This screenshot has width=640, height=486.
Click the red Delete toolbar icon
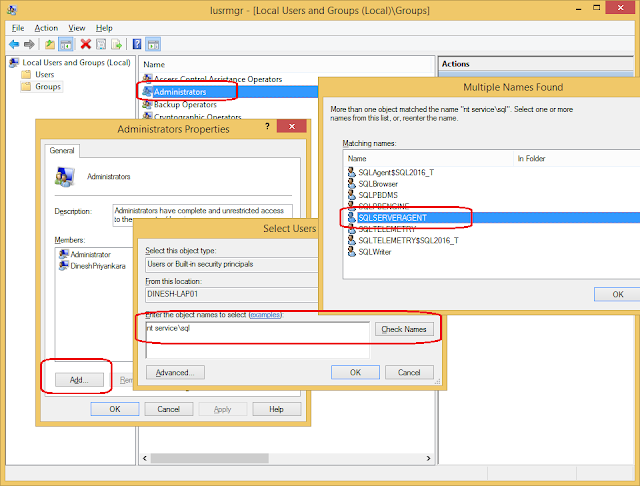point(86,44)
